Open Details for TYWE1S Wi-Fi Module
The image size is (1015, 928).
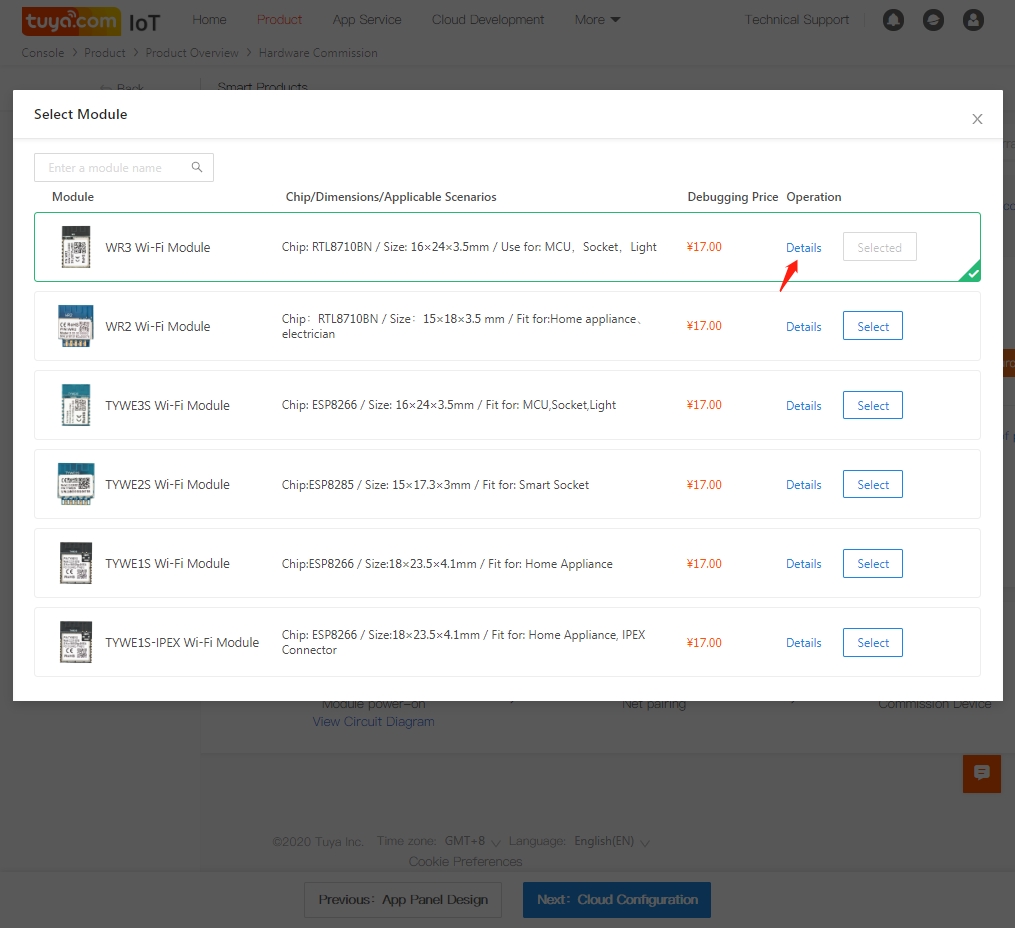(803, 564)
